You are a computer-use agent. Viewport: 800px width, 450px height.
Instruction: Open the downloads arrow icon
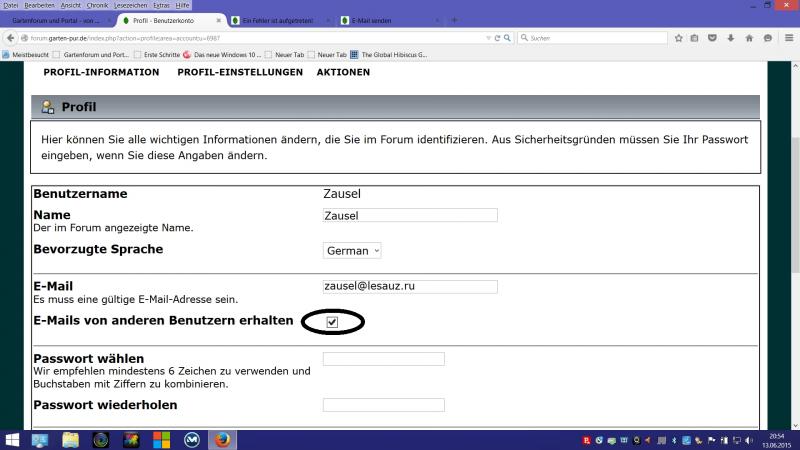(729, 38)
